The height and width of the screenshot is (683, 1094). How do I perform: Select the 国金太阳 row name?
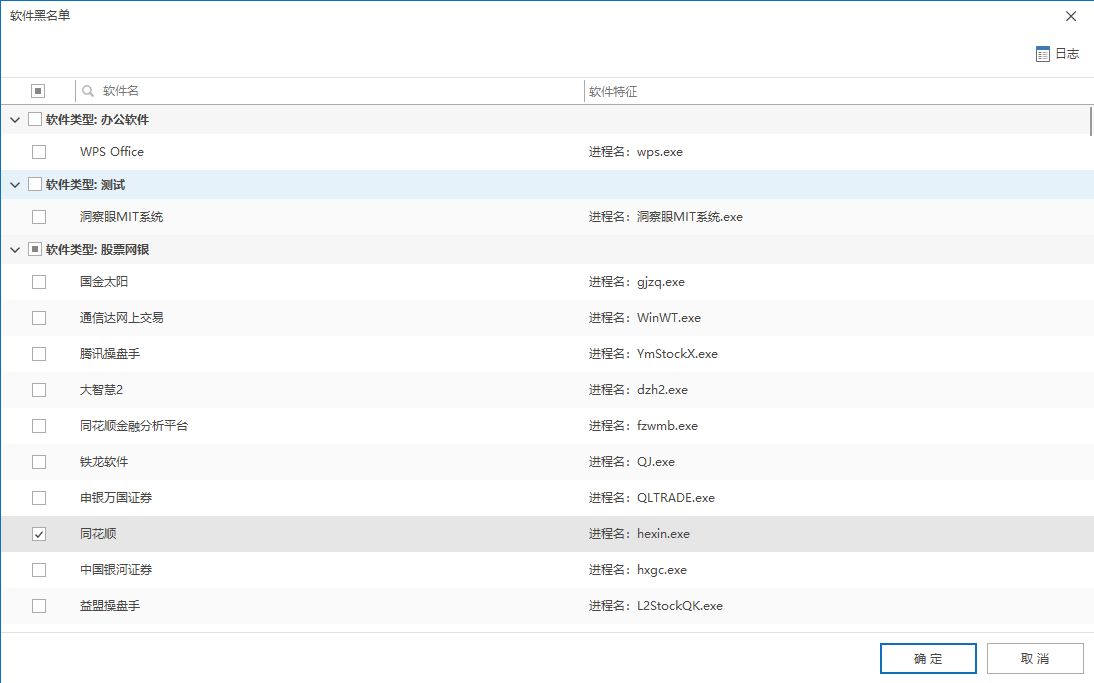104,282
